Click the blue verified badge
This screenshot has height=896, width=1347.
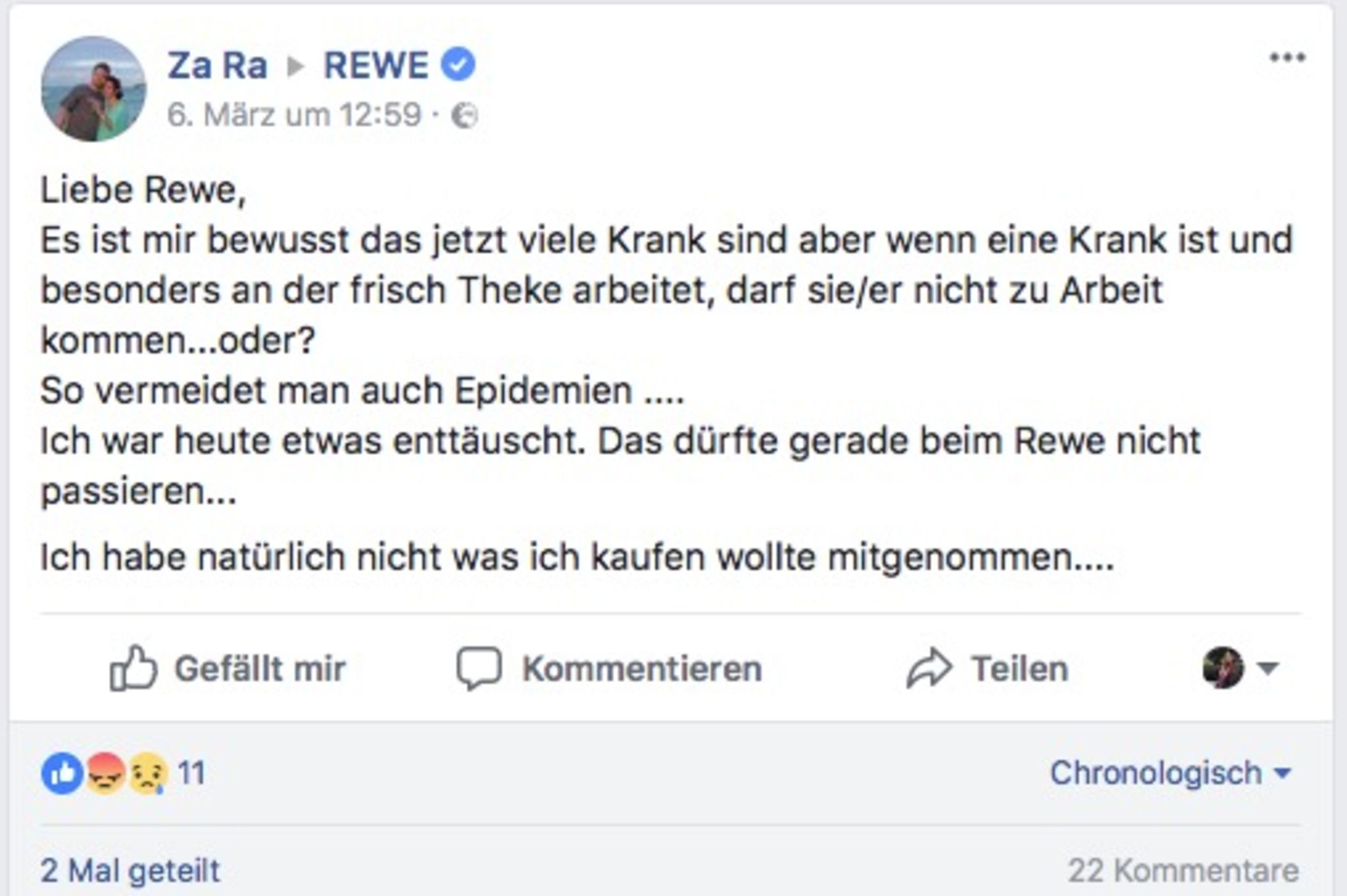click(x=458, y=66)
